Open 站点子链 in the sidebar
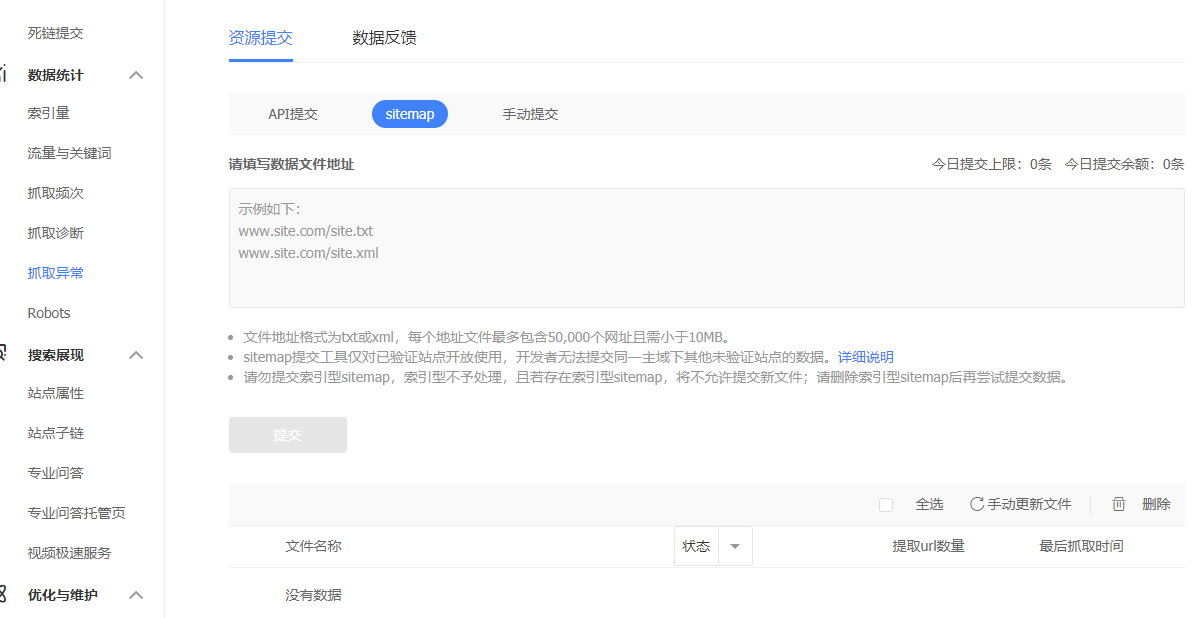This screenshot has width=1197, height=618. pyautogui.click(x=56, y=433)
